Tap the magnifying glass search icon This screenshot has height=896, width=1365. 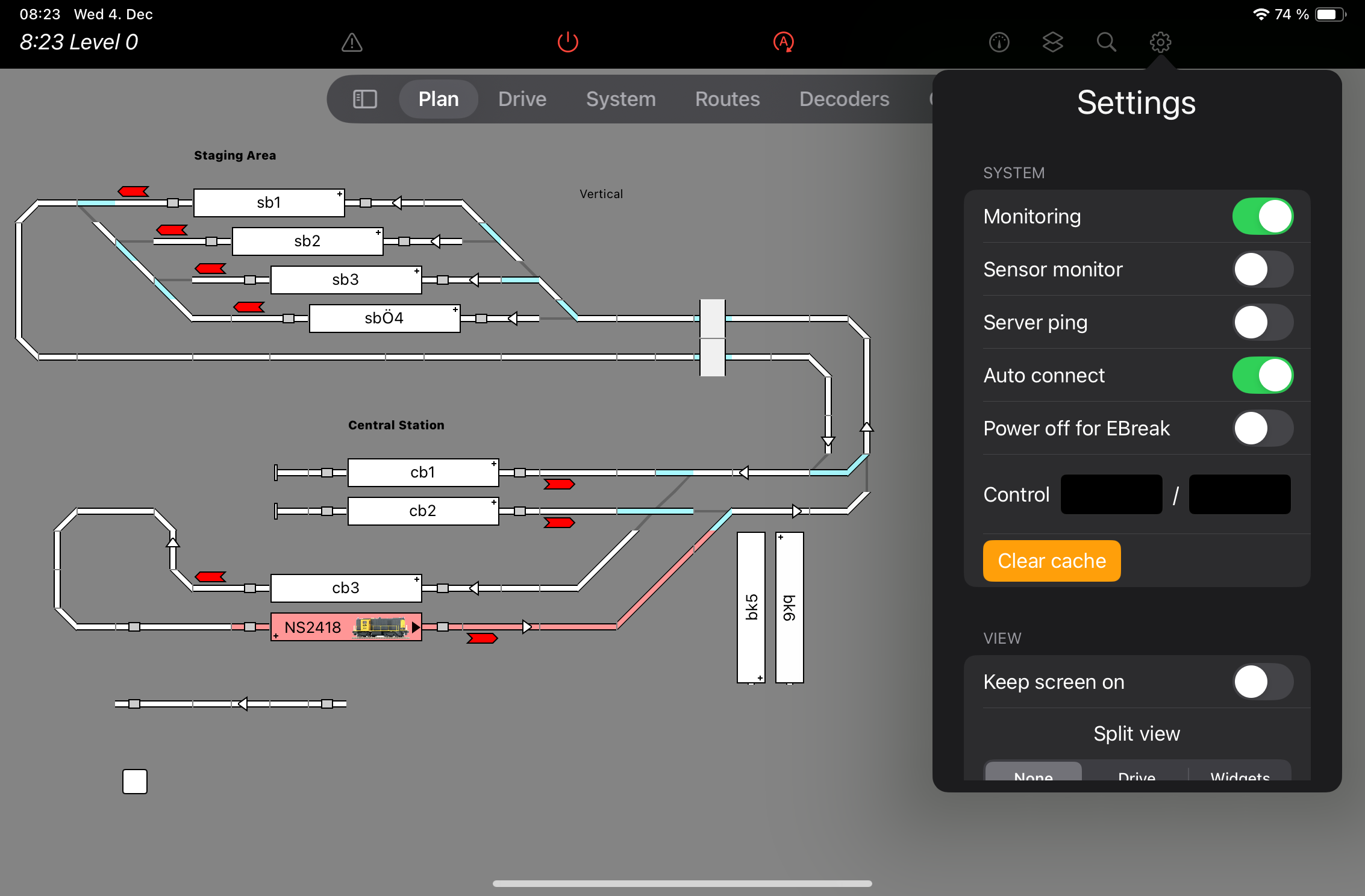tap(1106, 42)
